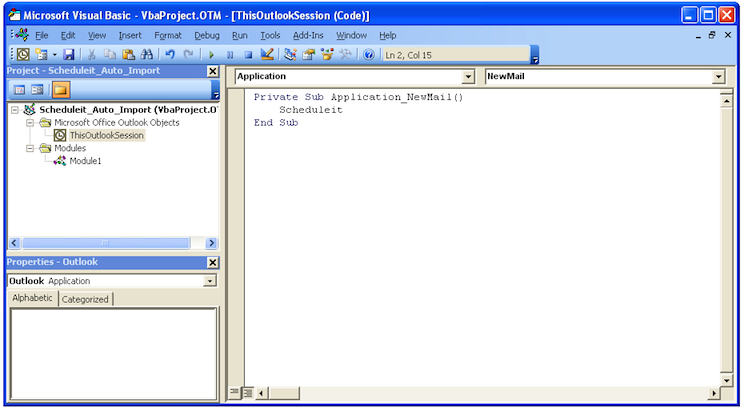Screen dimensions: 744x409
Task: Toggle Folders view in Project panel
Action: point(61,90)
